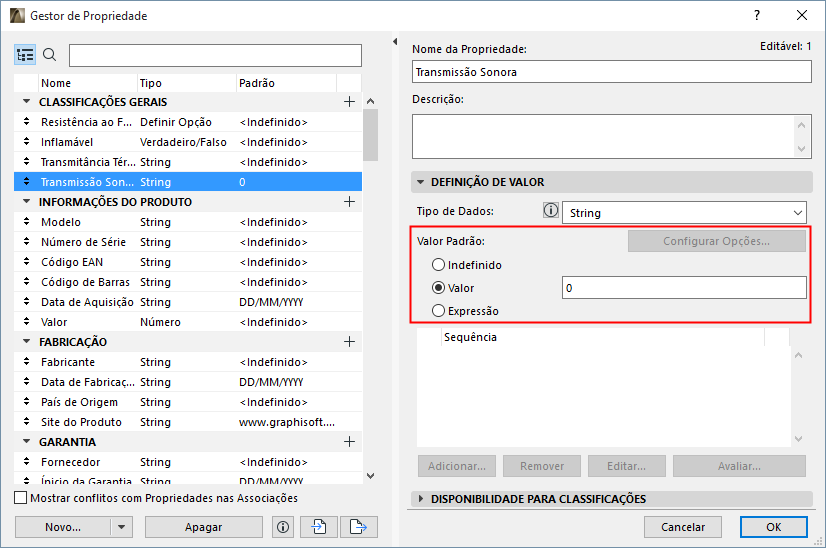Add property to CLASSIFICAÇÕES GERAIS group with plus
826x548 pixels.
click(349, 102)
